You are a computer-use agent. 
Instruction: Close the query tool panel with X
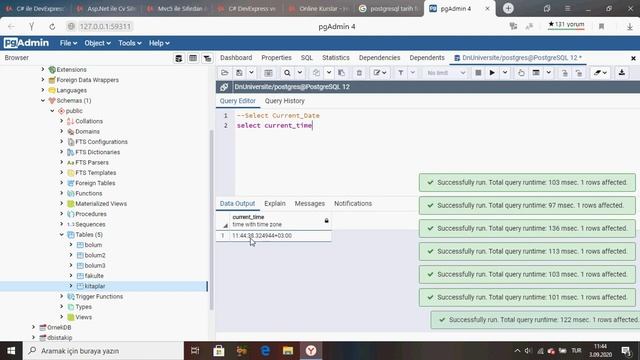coord(633,58)
